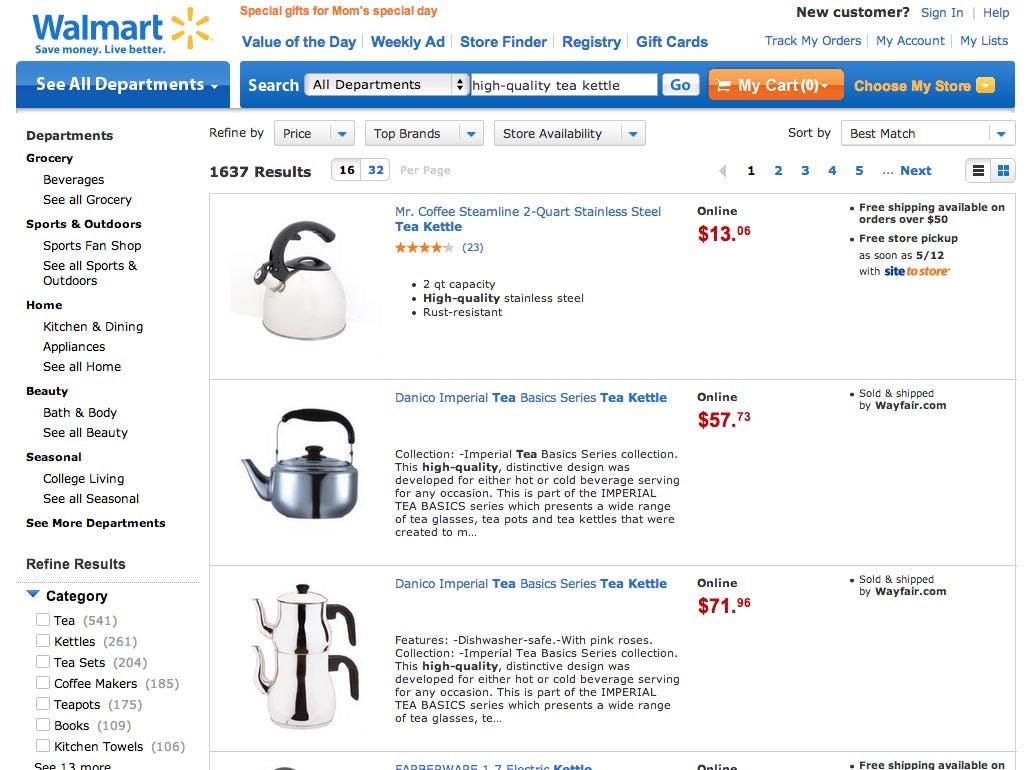Viewport: 1029px width, 770px height.
Task: Click the star rating of Mr. Coffee kettle
Action: (424, 247)
